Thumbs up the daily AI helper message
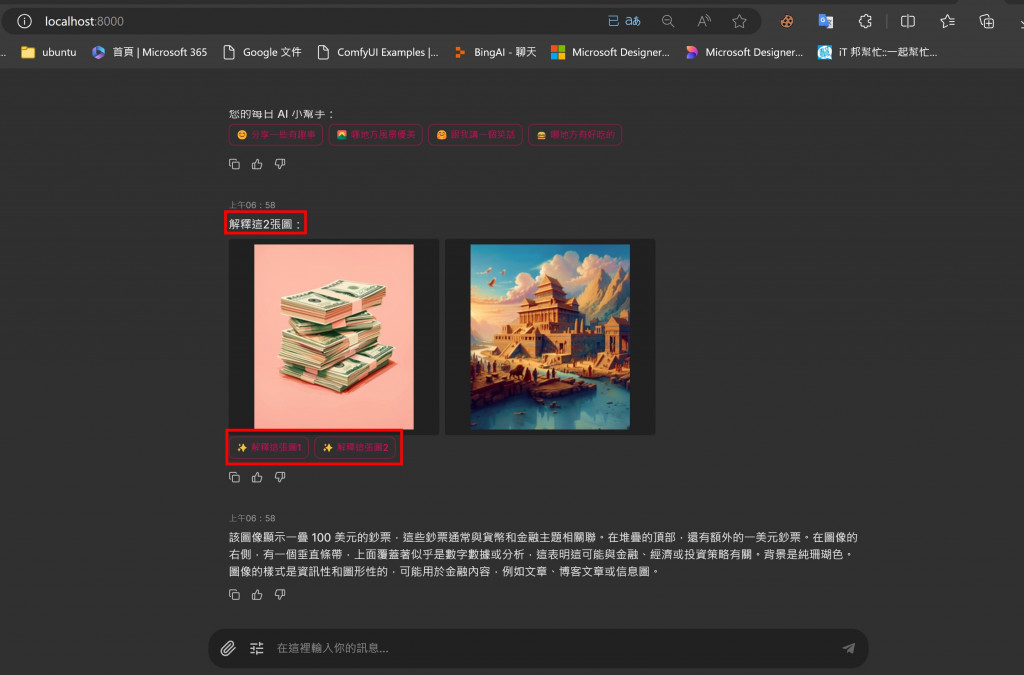Image resolution: width=1024 pixels, height=675 pixels. tap(257, 164)
